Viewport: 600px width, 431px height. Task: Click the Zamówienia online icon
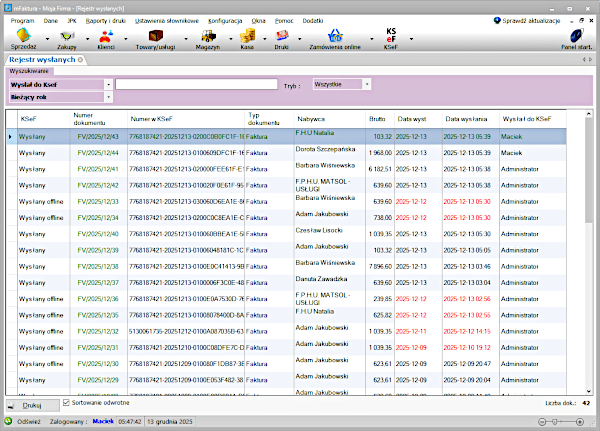[336, 37]
